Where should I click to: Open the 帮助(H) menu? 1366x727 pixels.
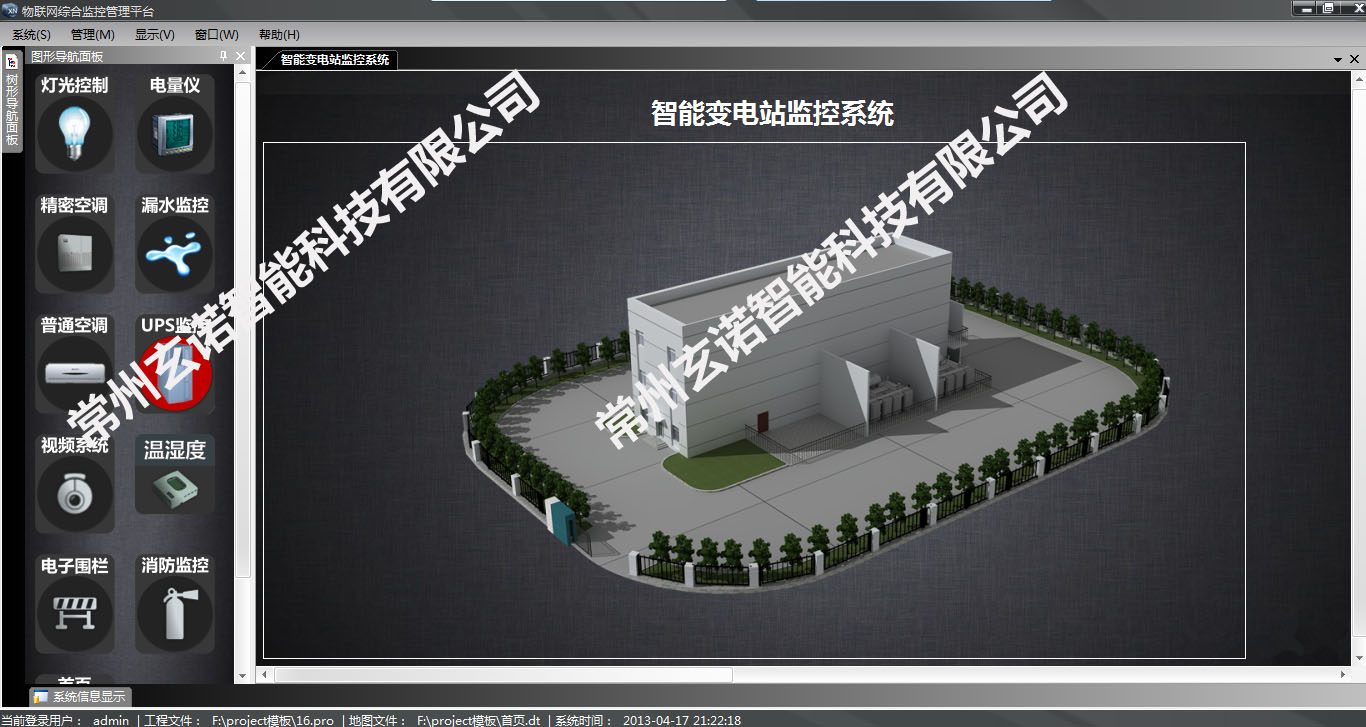click(x=279, y=34)
